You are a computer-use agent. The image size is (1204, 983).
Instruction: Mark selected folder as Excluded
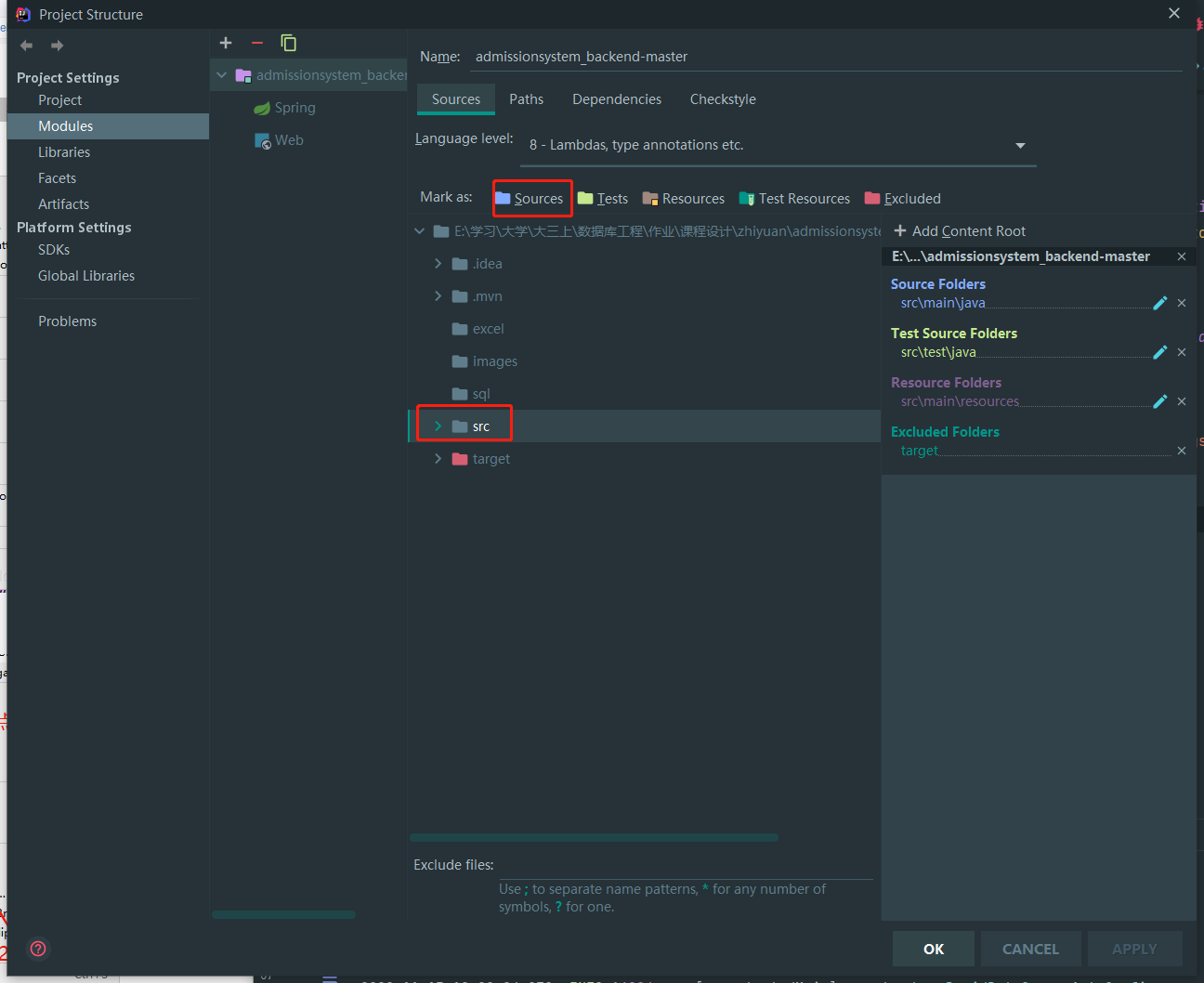903,199
